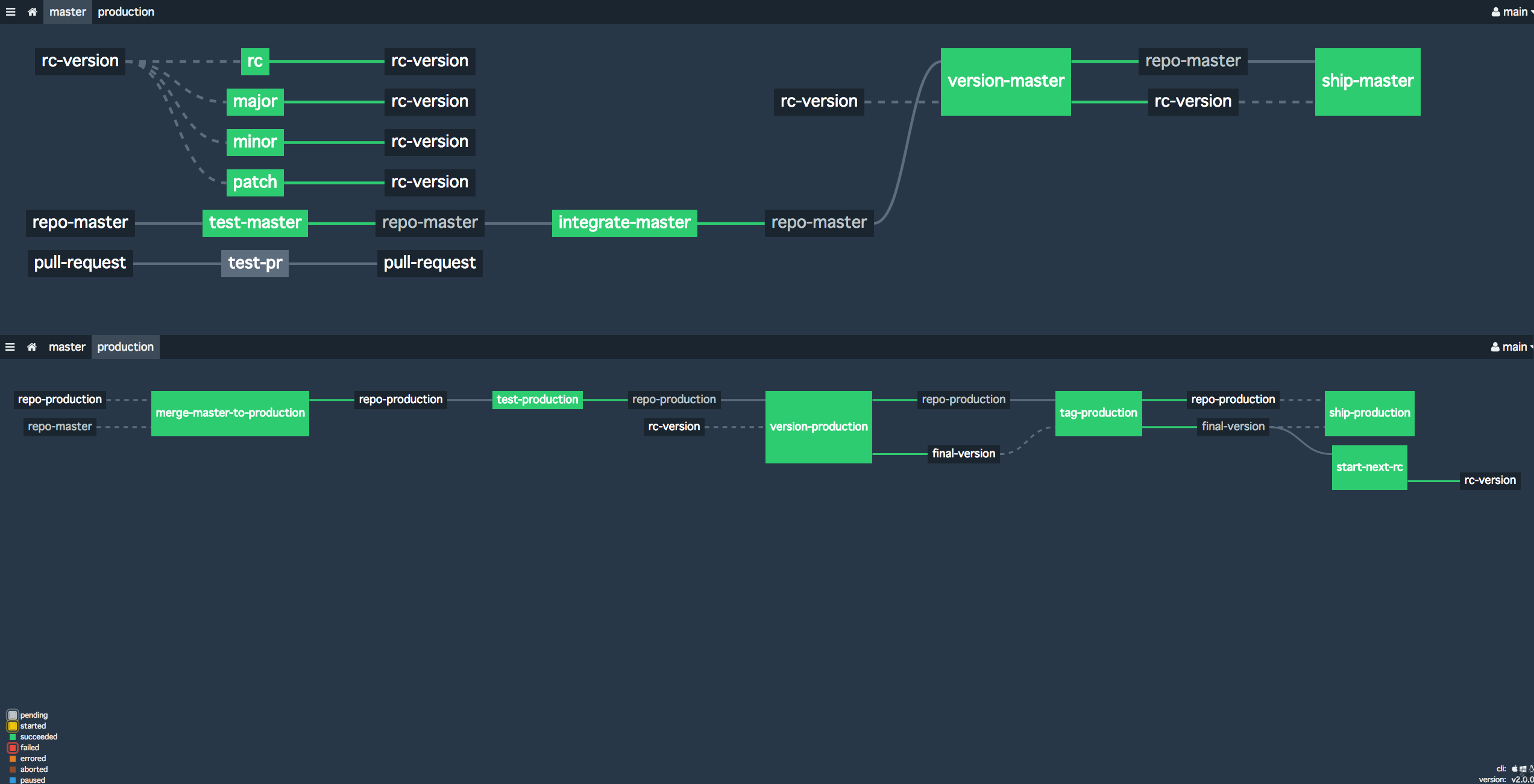Viewport: 1534px width, 784px height.
Task: Open hamburger menu in lower production pipeline bar
Action: [x=10, y=347]
